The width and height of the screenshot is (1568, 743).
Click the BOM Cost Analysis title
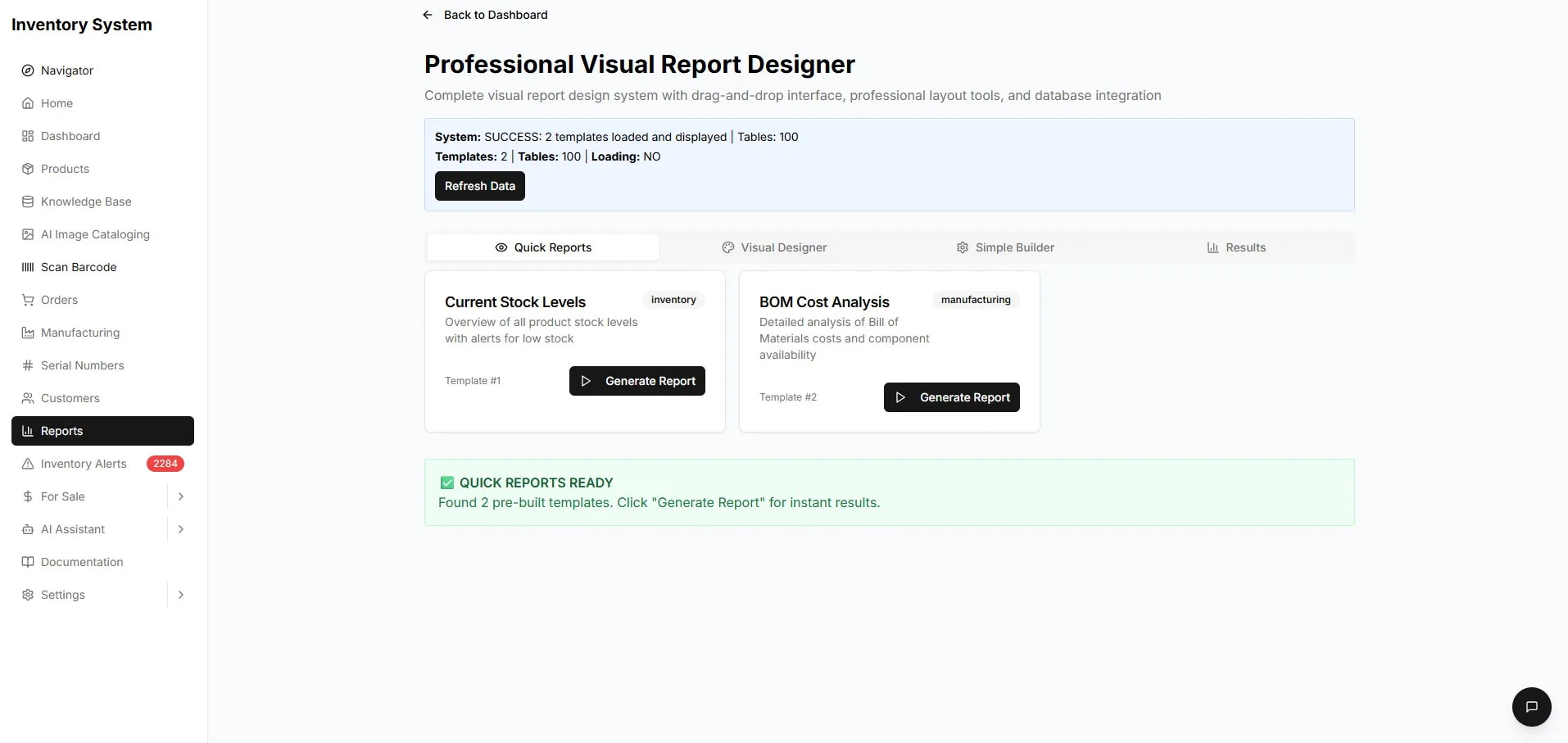pos(824,302)
